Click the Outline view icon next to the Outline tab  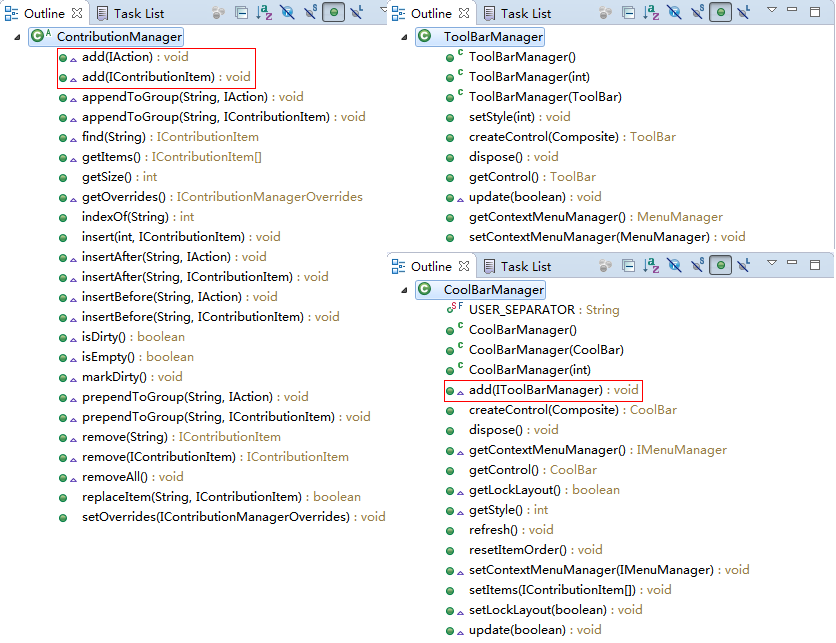tap(9, 12)
